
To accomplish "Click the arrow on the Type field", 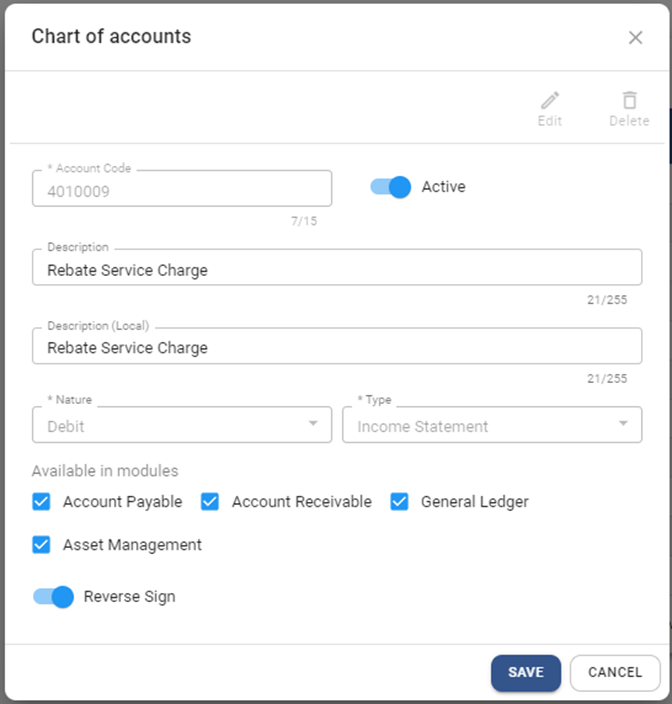I will click(x=623, y=424).
